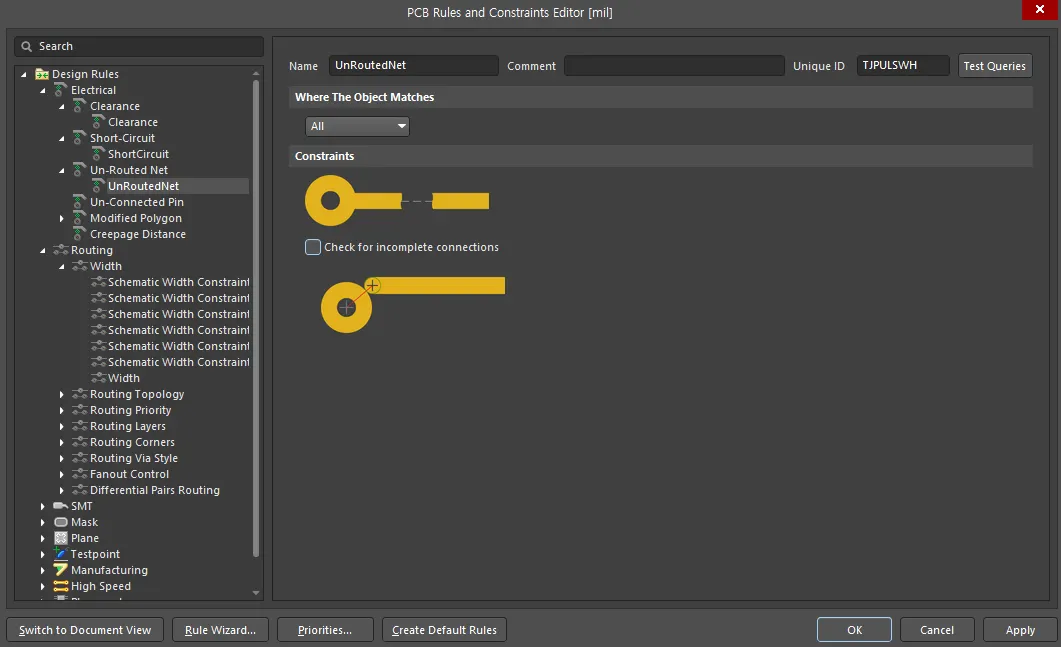Click the Name field with UnRoutedNet
Image resolution: width=1061 pixels, height=647 pixels.
coord(413,66)
